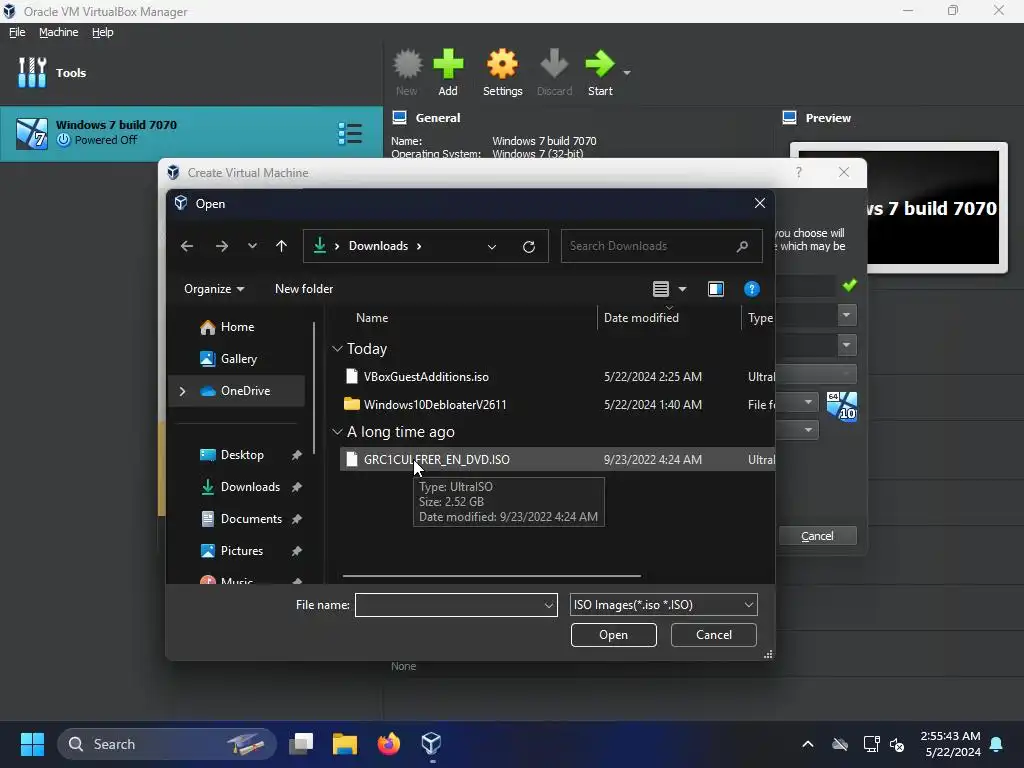Click the green Start arrow icon
Image resolution: width=1024 pixels, height=768 pixels.
pos(600,64)
